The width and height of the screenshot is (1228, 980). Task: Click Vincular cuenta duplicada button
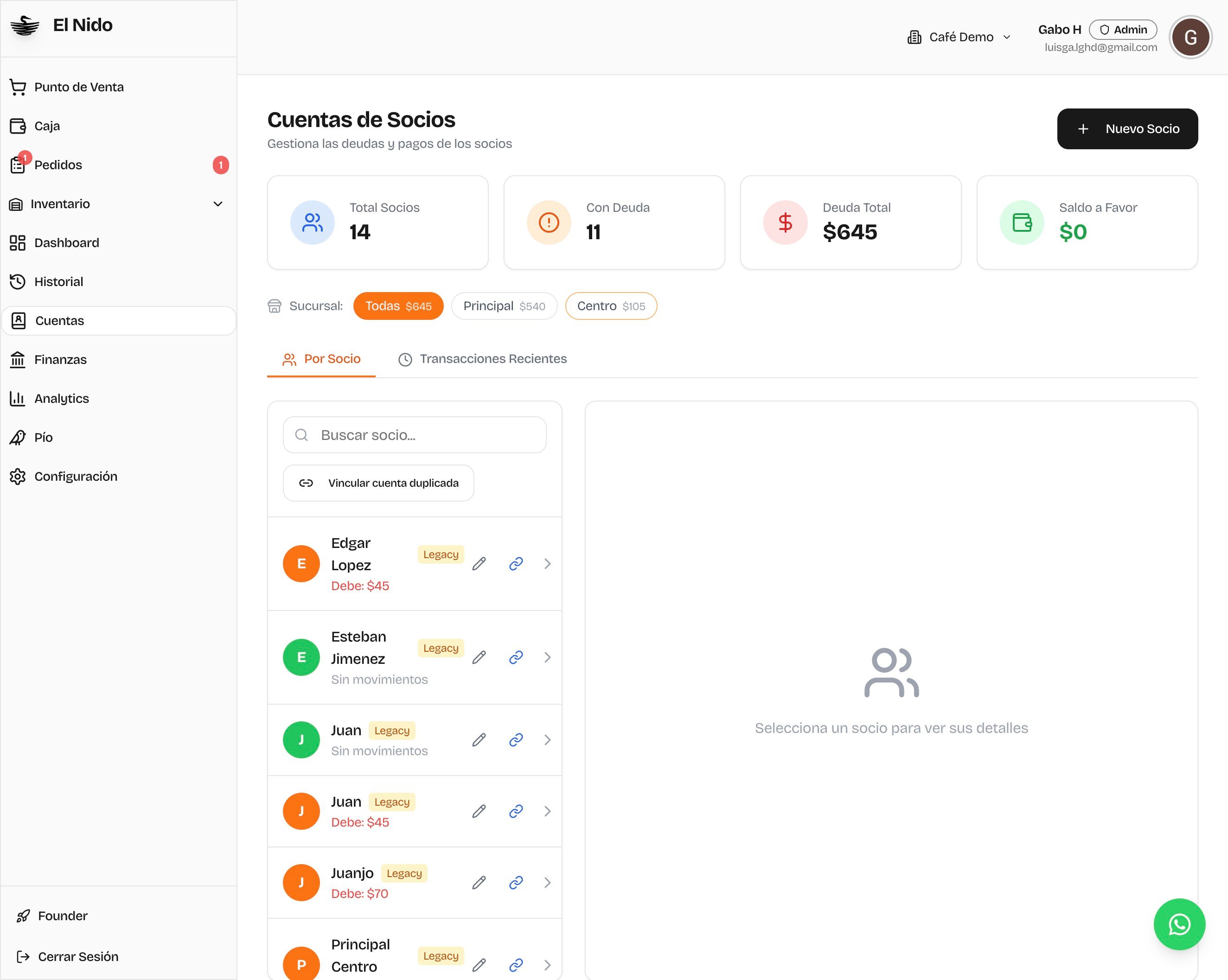point(378,483)
